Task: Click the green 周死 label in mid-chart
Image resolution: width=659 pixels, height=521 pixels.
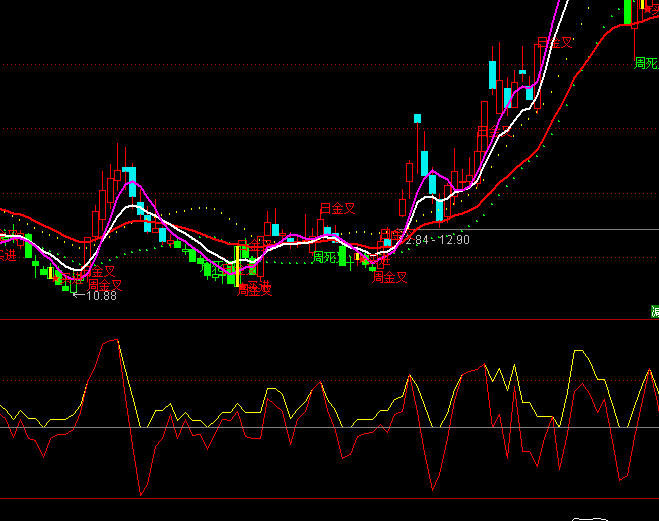Action: tap(324, 257)
